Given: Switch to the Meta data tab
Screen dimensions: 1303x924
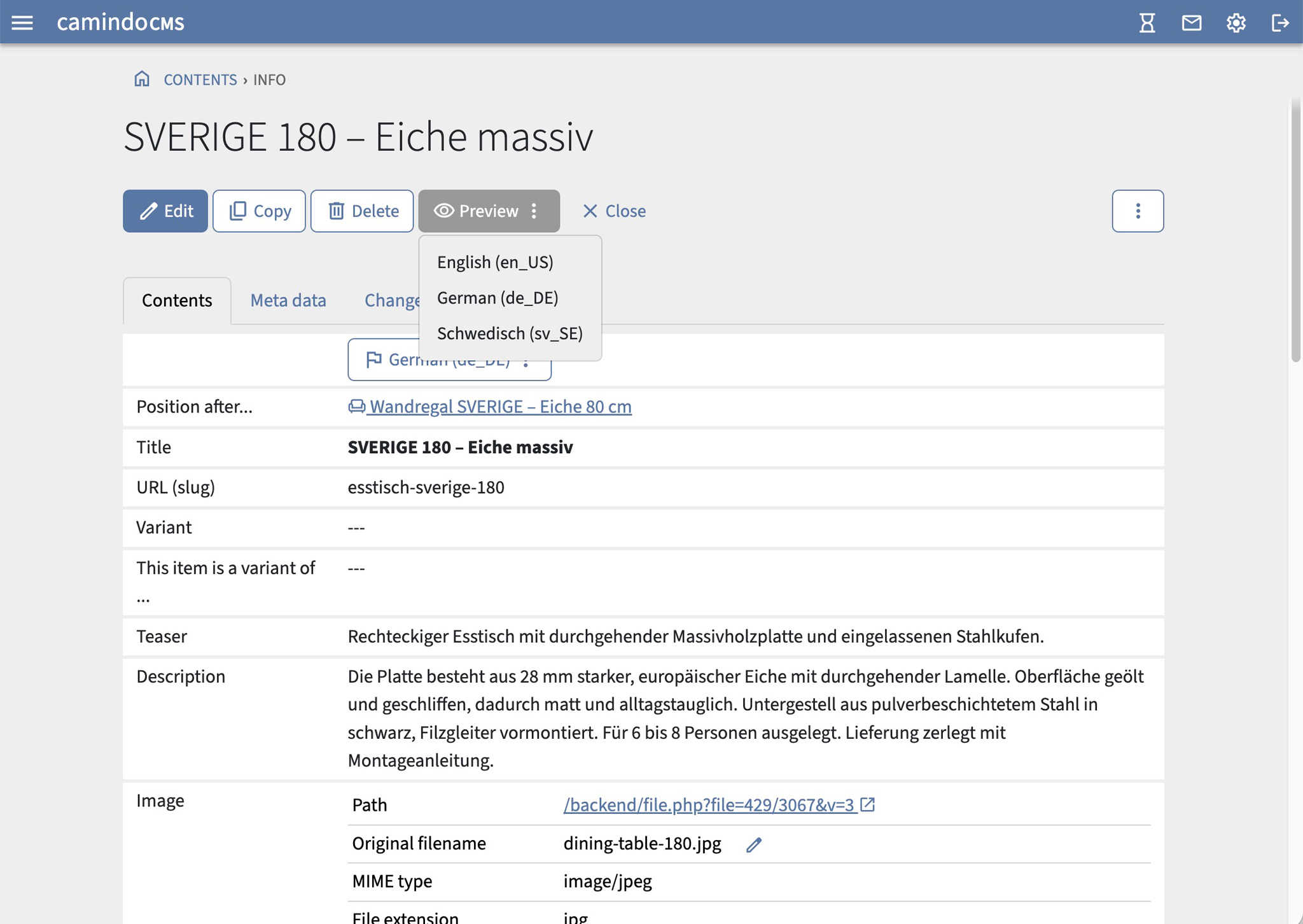Looking at the screenshot, I should 288,300.
